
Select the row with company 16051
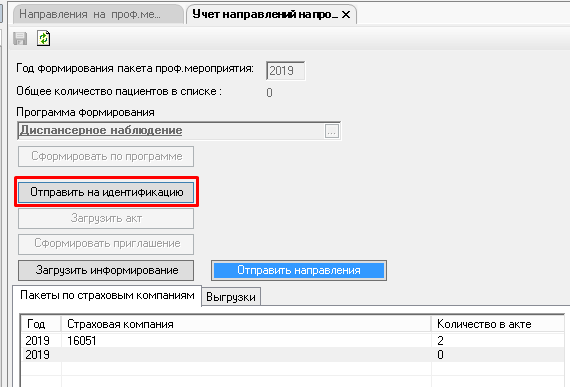(x=293, y=340)
